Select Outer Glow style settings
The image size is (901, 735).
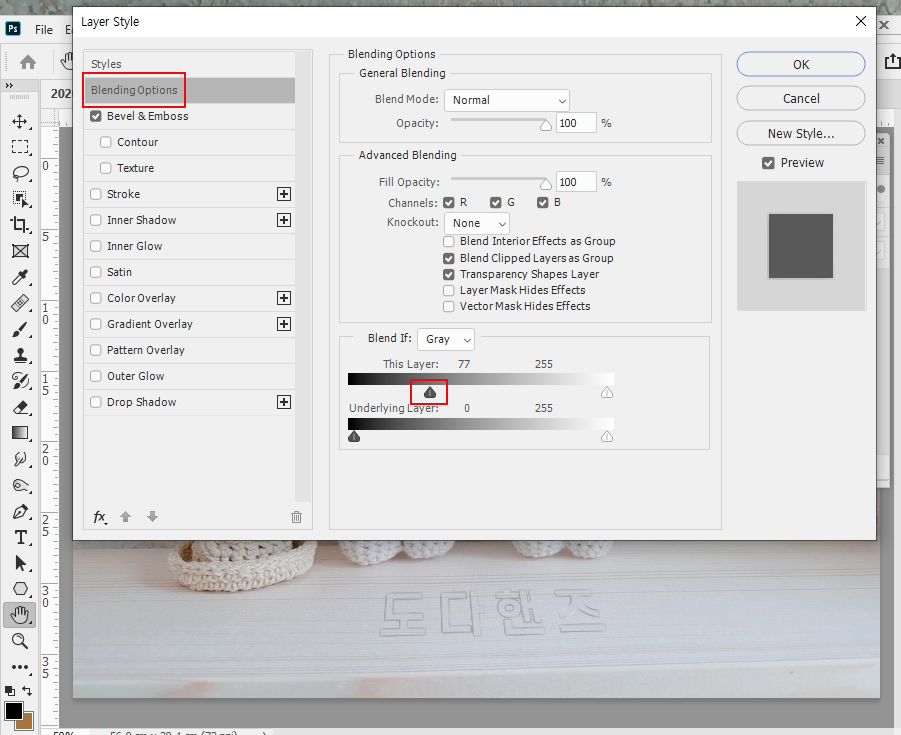(136, 376)
